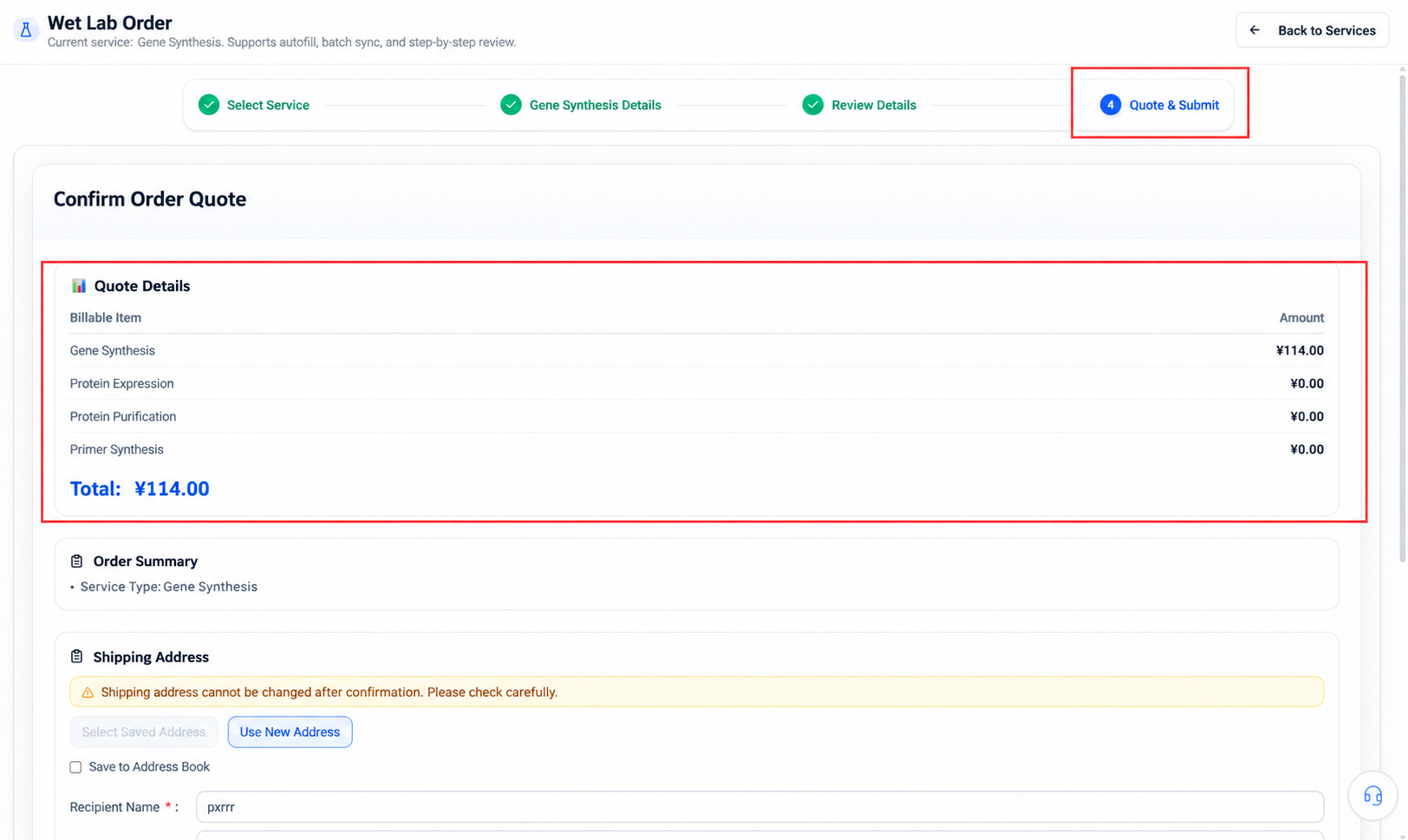This screenshot has width=1408, height=840.
Task: Focus the Recipient Name input field
Action: tap(759, 807)
